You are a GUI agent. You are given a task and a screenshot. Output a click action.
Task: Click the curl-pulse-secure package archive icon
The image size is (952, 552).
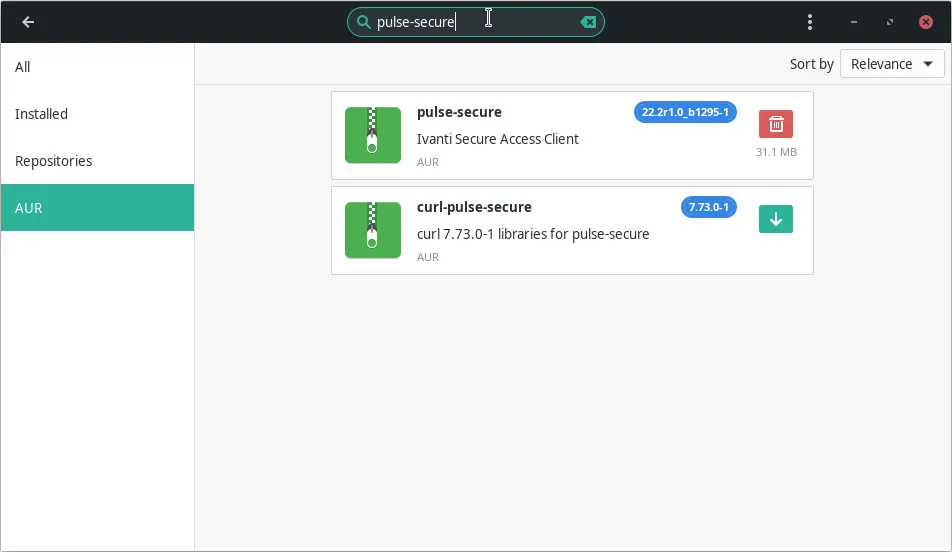click(373, 230)
